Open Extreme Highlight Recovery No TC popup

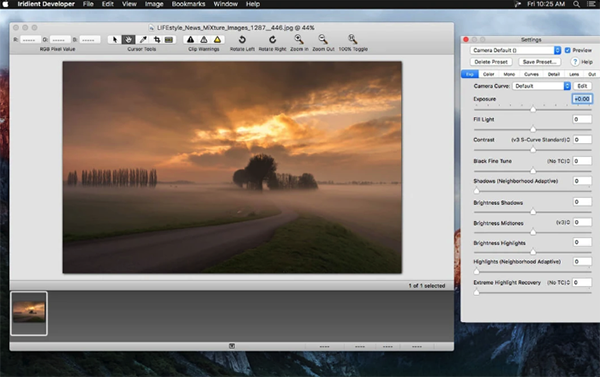(x=559, y=282)
